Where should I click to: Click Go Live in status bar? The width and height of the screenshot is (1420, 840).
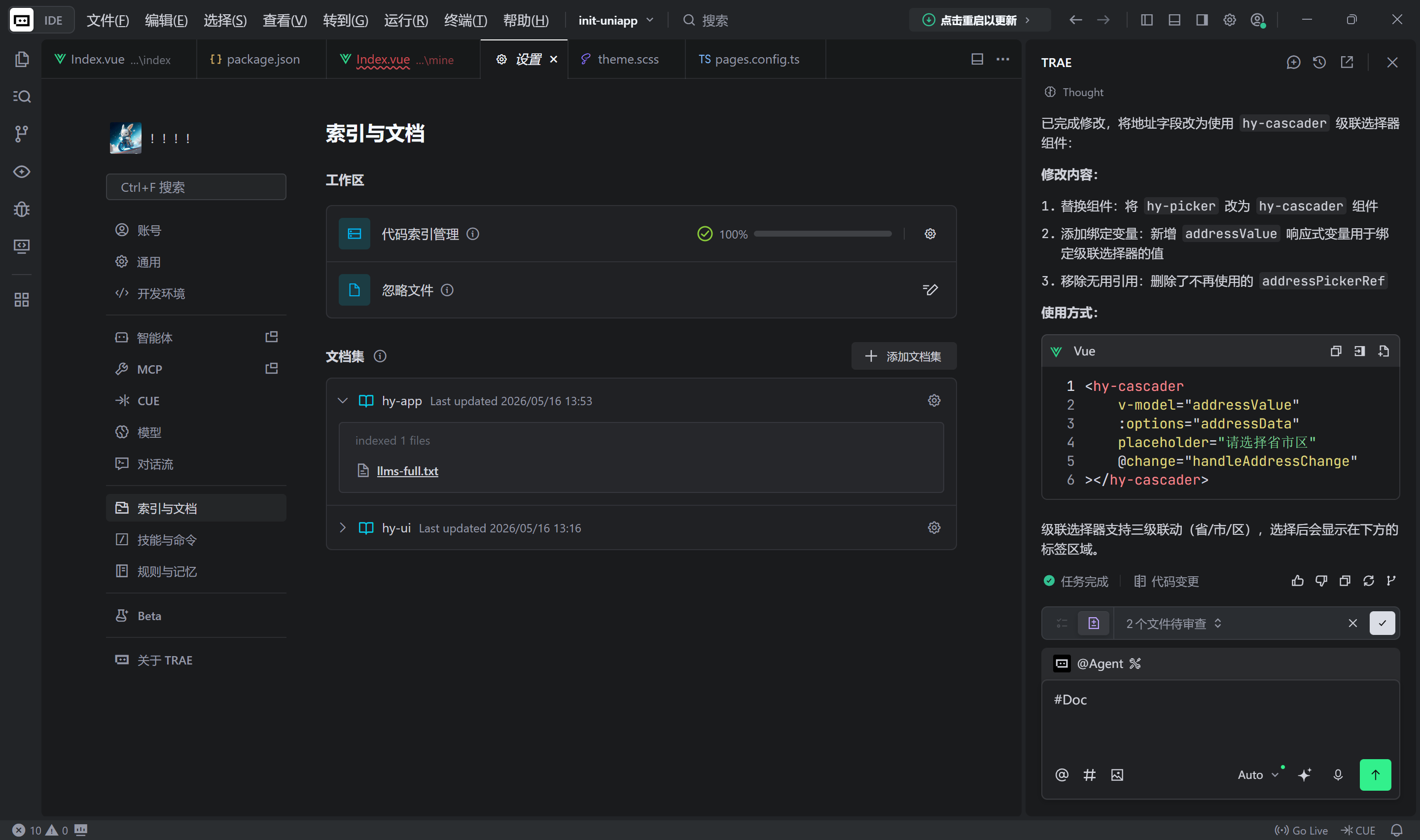pyautogui.click(x=1301, y=830)
